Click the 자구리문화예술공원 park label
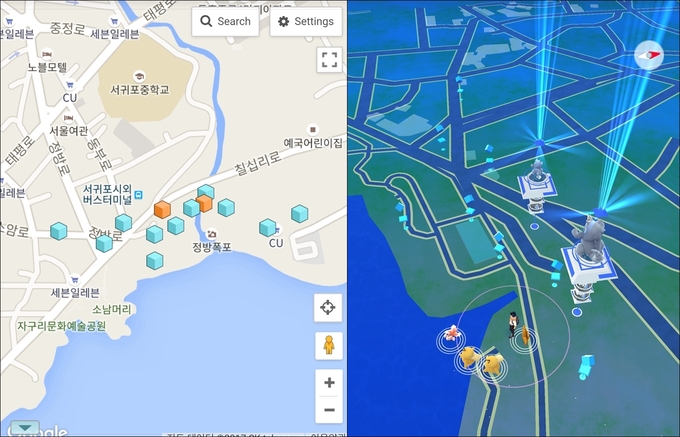The image size is (680, 437). (62, 326)
